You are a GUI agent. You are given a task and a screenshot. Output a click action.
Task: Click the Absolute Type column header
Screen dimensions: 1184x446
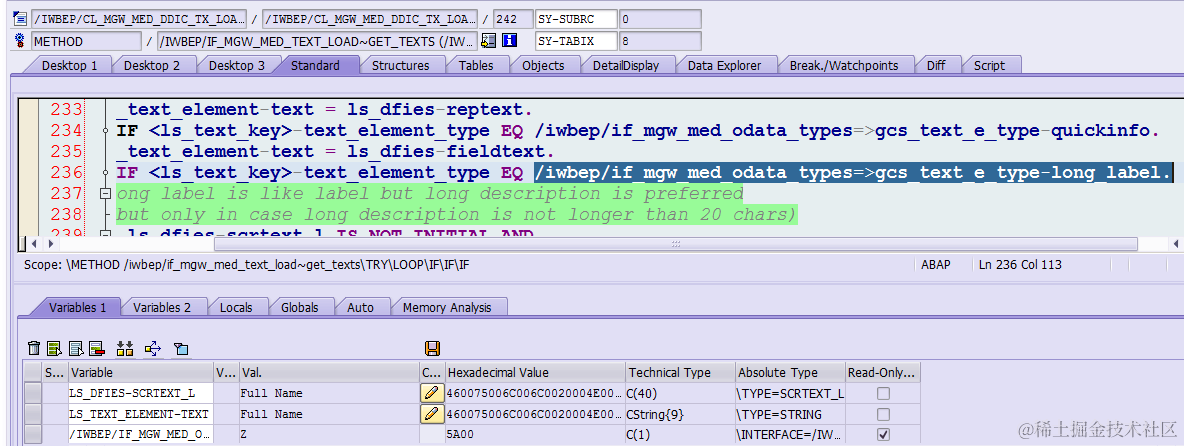(790, 372)
